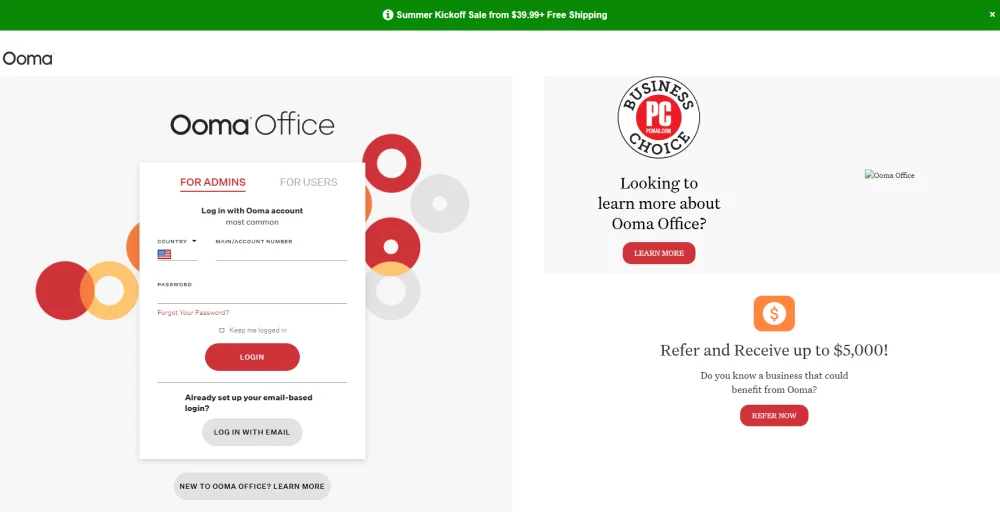Viewport: 1000px width, 512px height.
Task: Focus the Password input field
Action: click(x=252, y=296)
